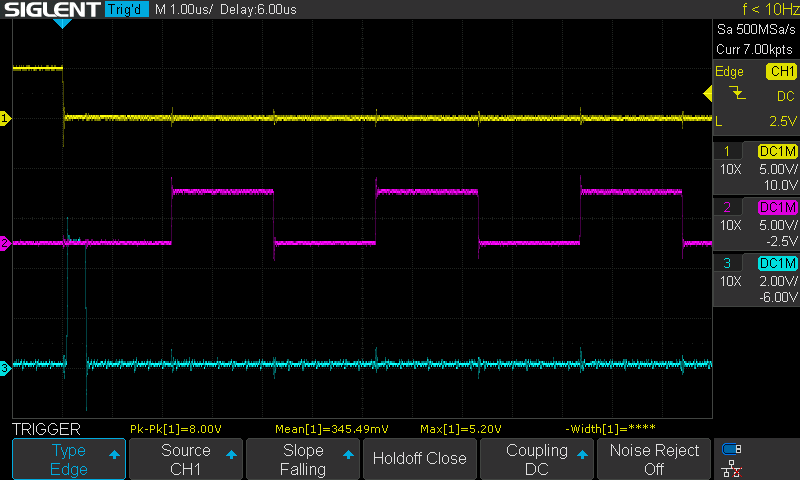
Task: Click channel 3 scale 2.00V/
Action: pyautogui.click(x=778, y=281)
